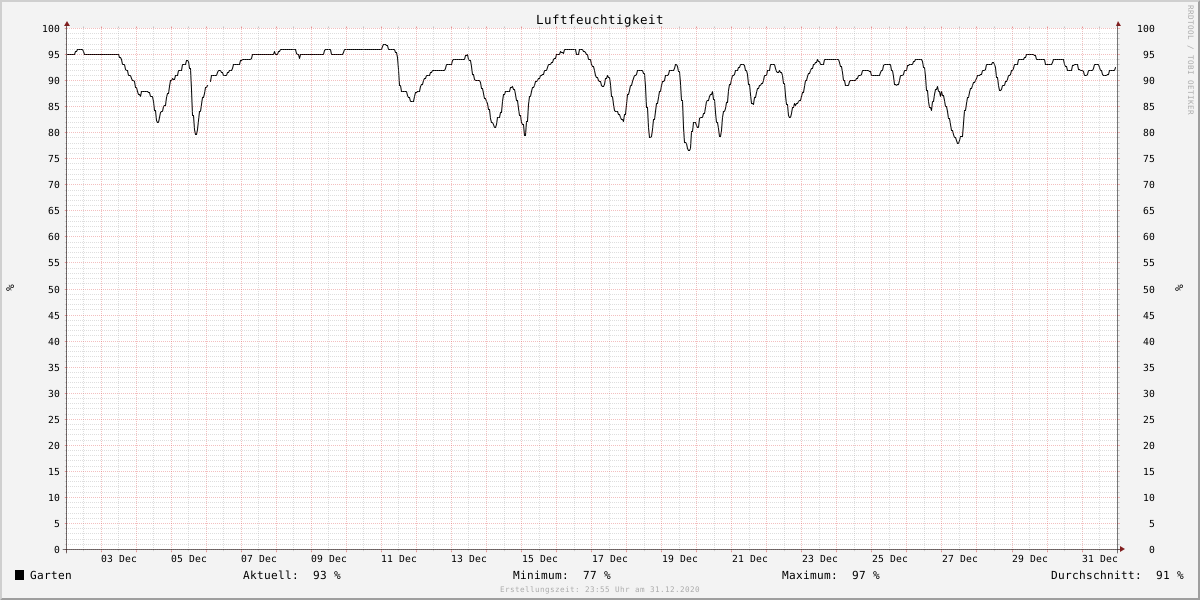Click the "23 Dec" date label
The image size is (1200, 600).
[x=820, y=559]
